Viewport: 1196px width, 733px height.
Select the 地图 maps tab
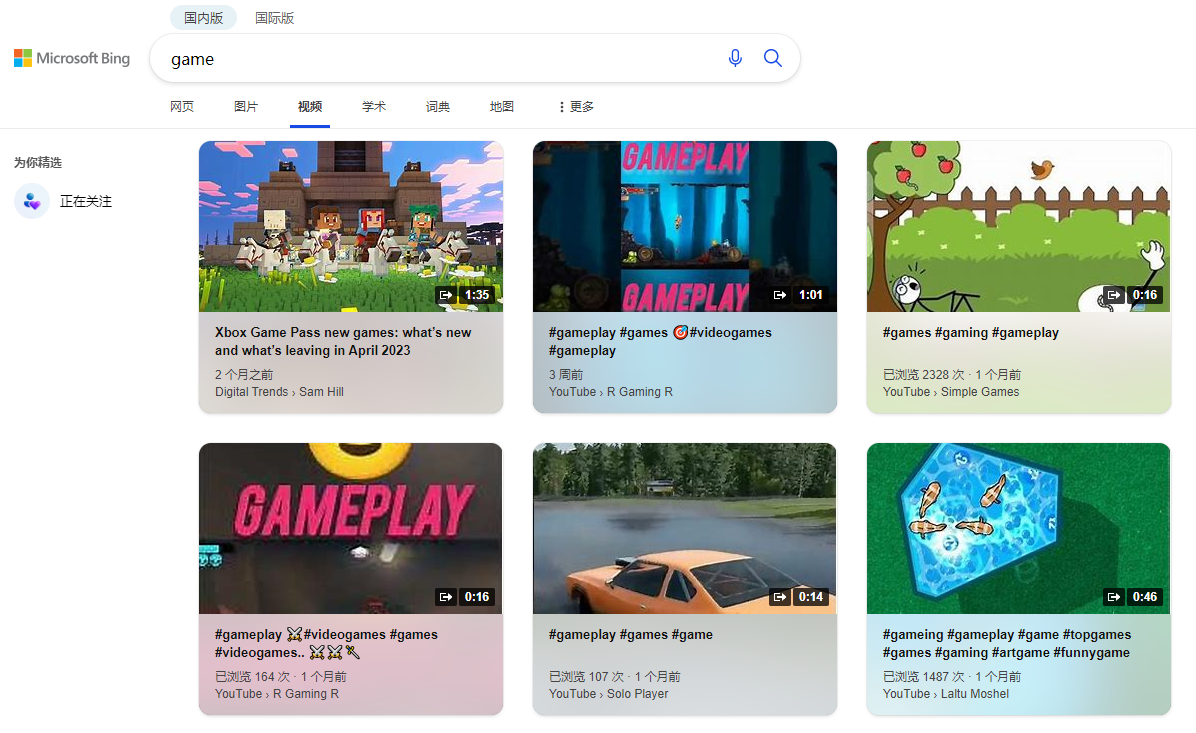(x=502, y=107)
